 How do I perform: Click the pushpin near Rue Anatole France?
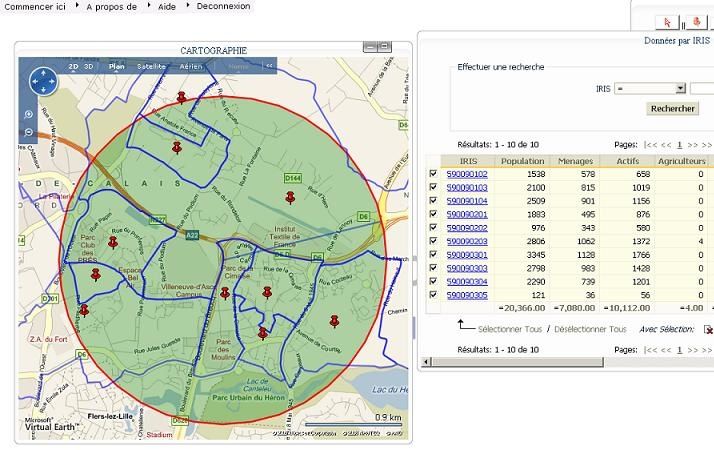177,148
